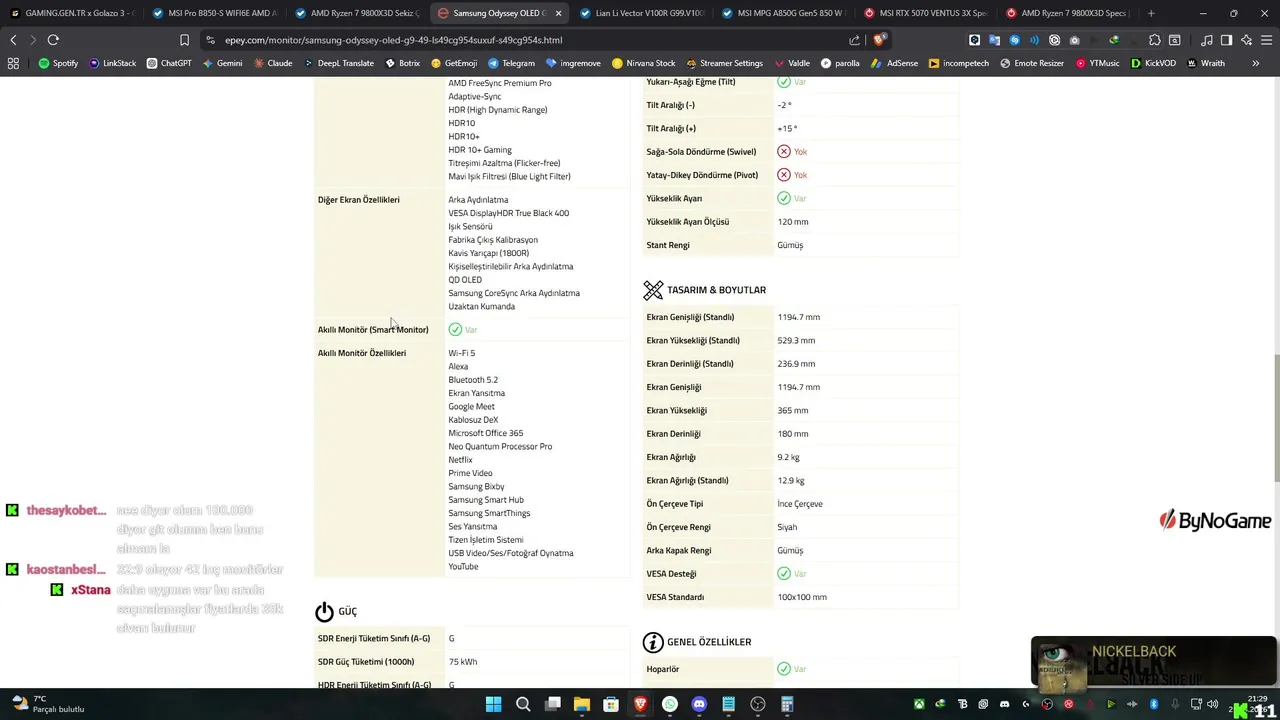Click the 'TASARIM & BOYUTLAR' section heading
The height and width of the screenshot is (720, 1280).
[716, 290]
